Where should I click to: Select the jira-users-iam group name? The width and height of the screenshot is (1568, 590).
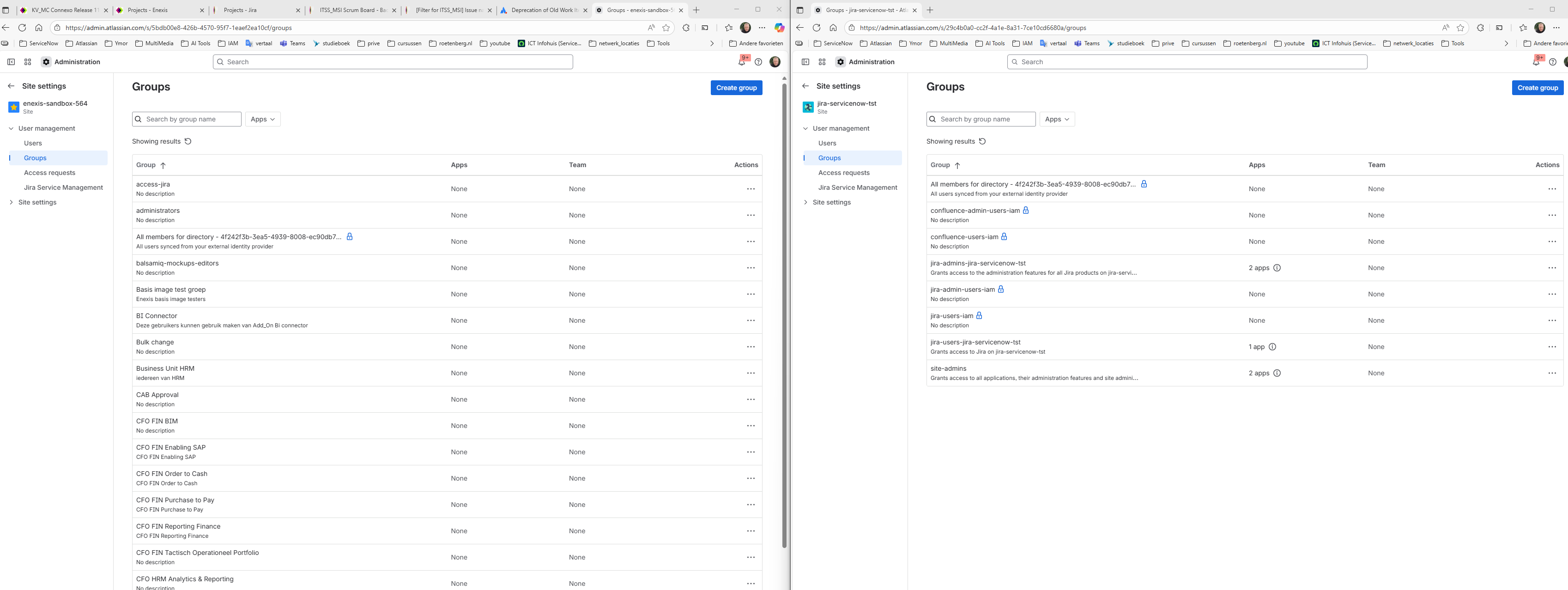pyautogui.click(x=951, y=316)
